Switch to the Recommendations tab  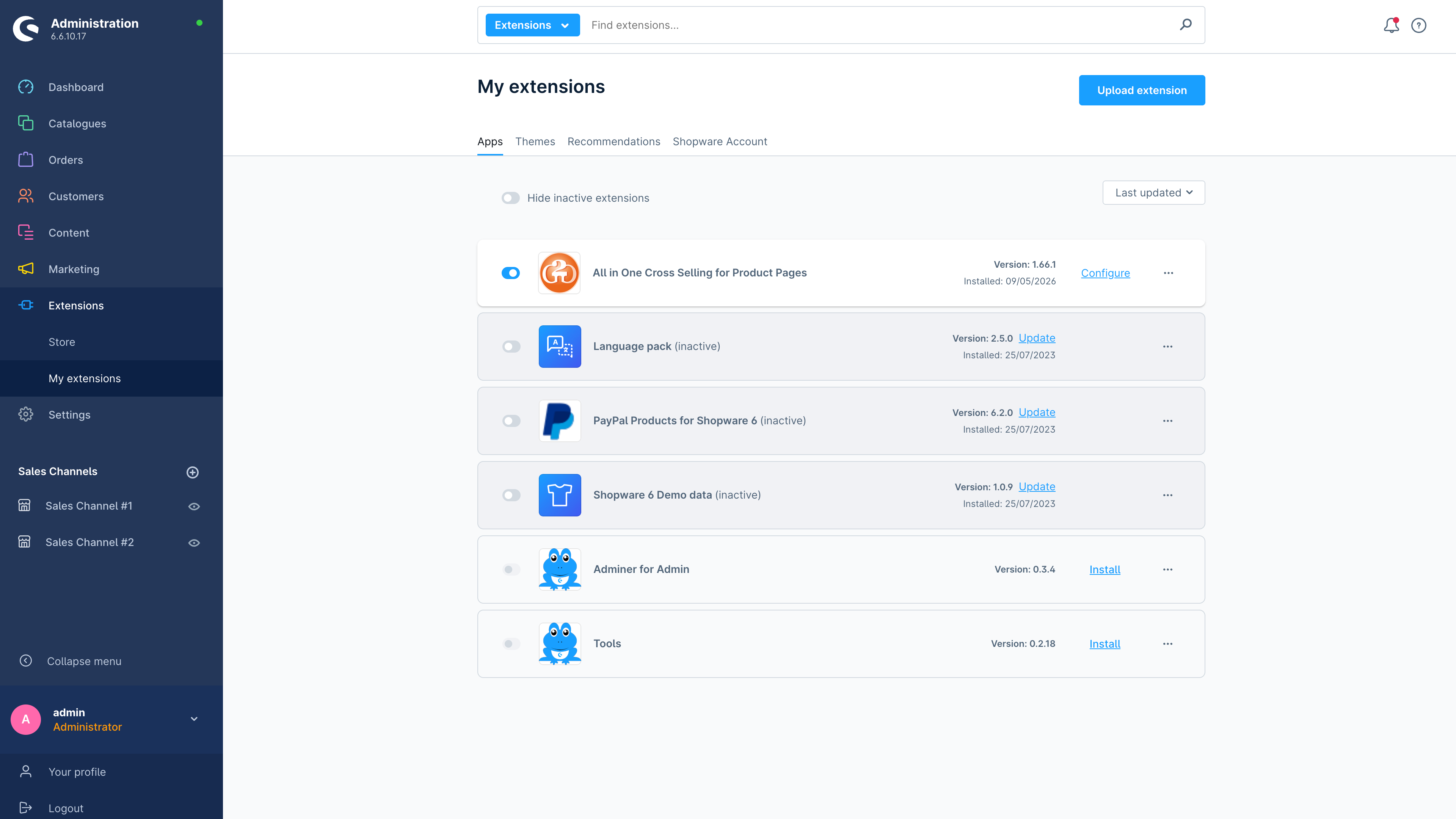(614, 141)
